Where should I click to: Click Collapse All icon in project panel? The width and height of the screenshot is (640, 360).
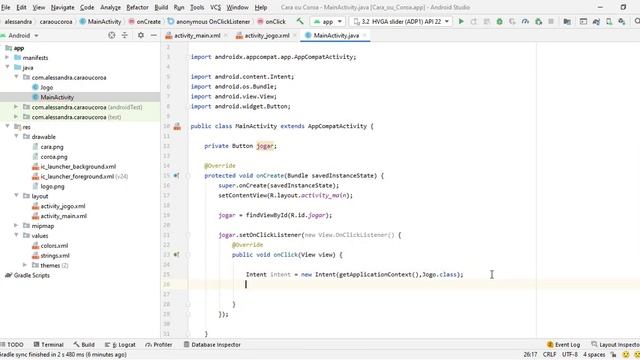[x=124, y=36]
